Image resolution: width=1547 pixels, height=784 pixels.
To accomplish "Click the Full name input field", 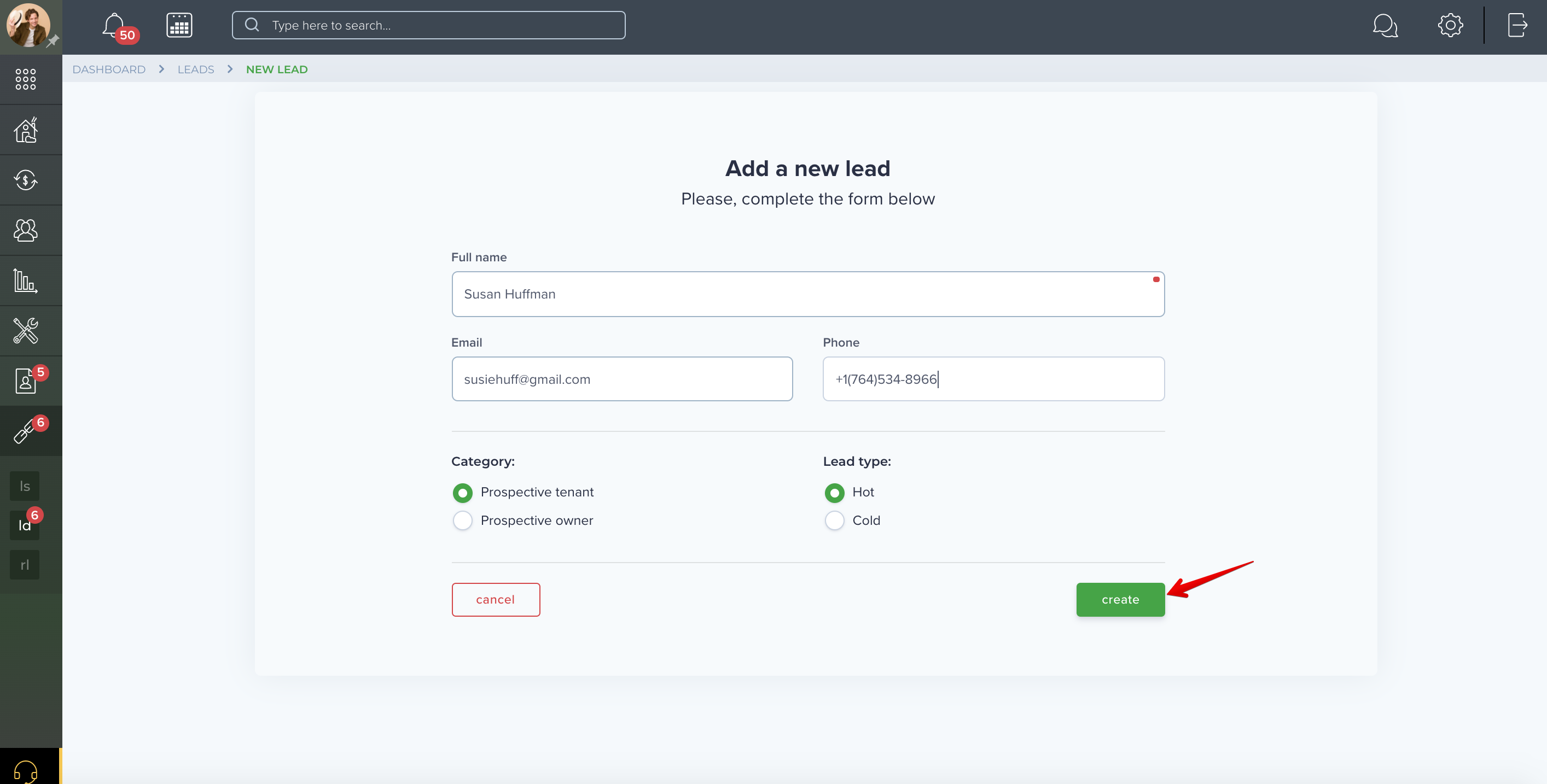I will pos(808,294).
